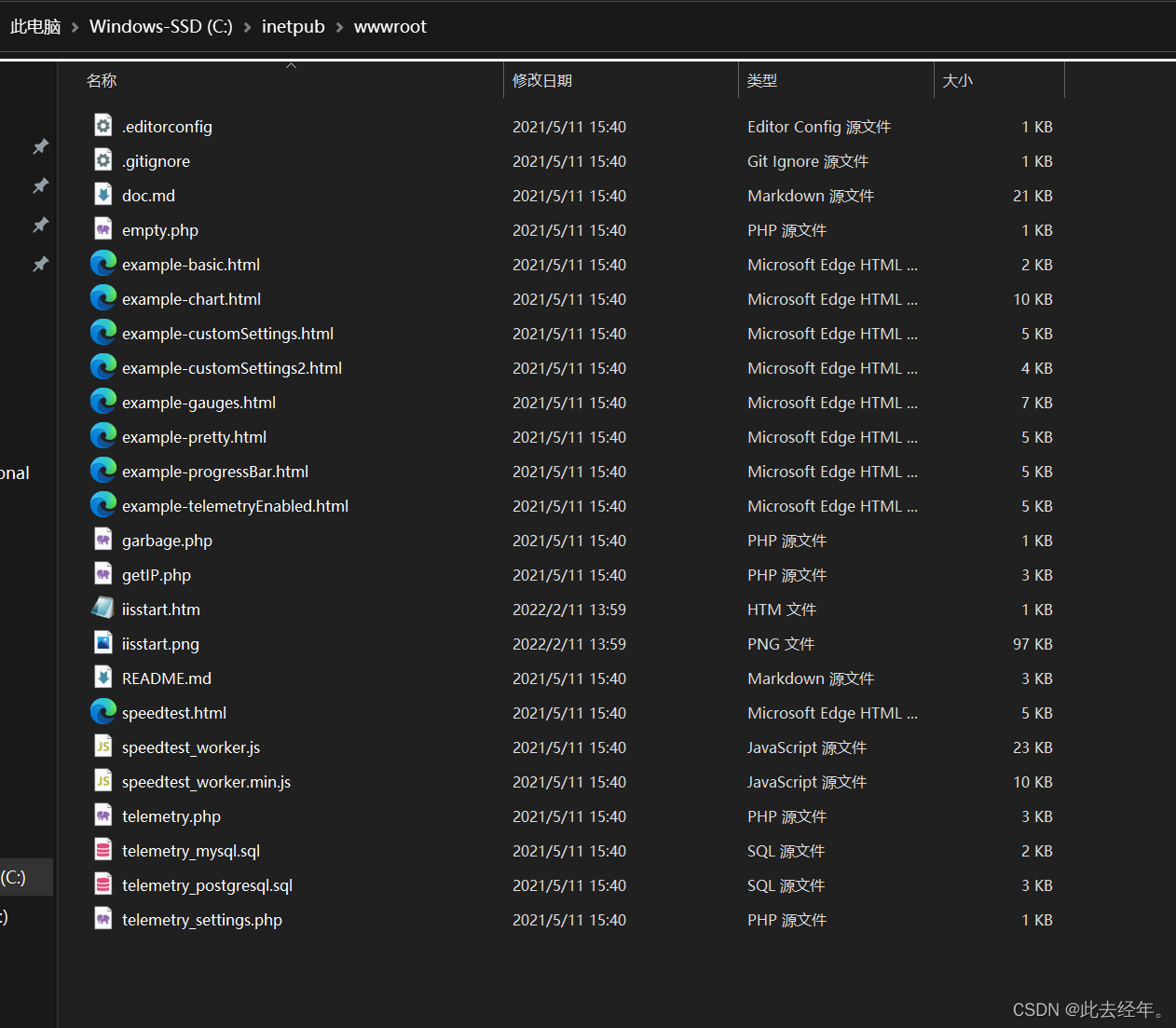Image resolution: width=1176 pixels, height=1028 pixels.
Task: Select the file name example-gauges.html
Action: pos(198,403)
